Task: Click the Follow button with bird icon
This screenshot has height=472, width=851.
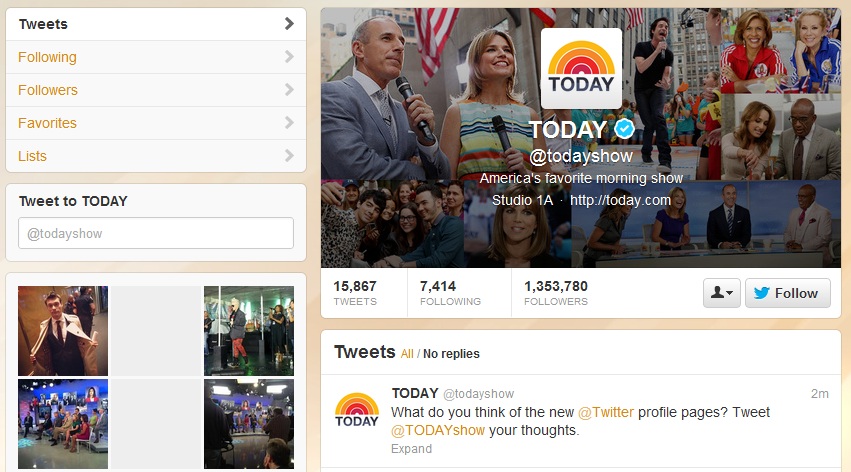Action: pyautogui.click(x=788, y=293)
